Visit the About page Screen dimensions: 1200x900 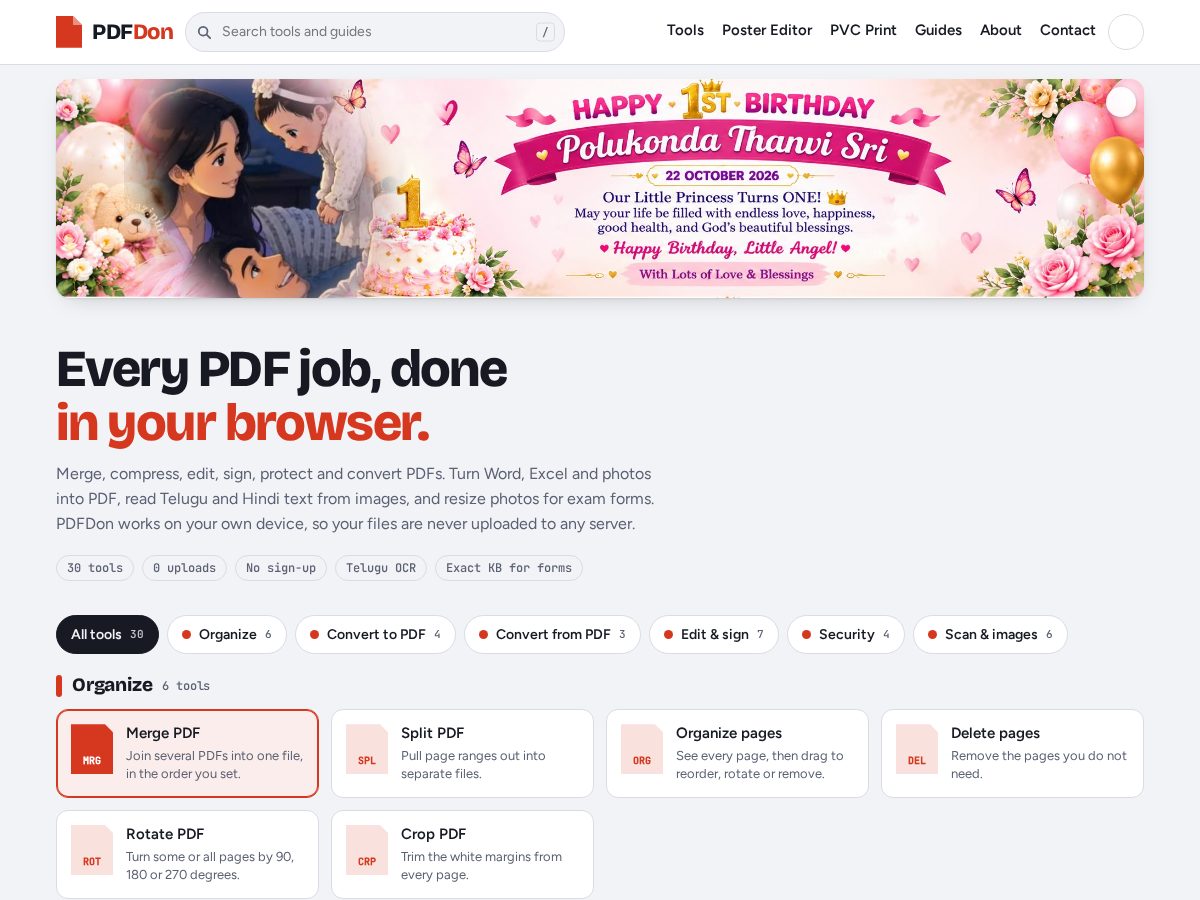[1000, 30]
